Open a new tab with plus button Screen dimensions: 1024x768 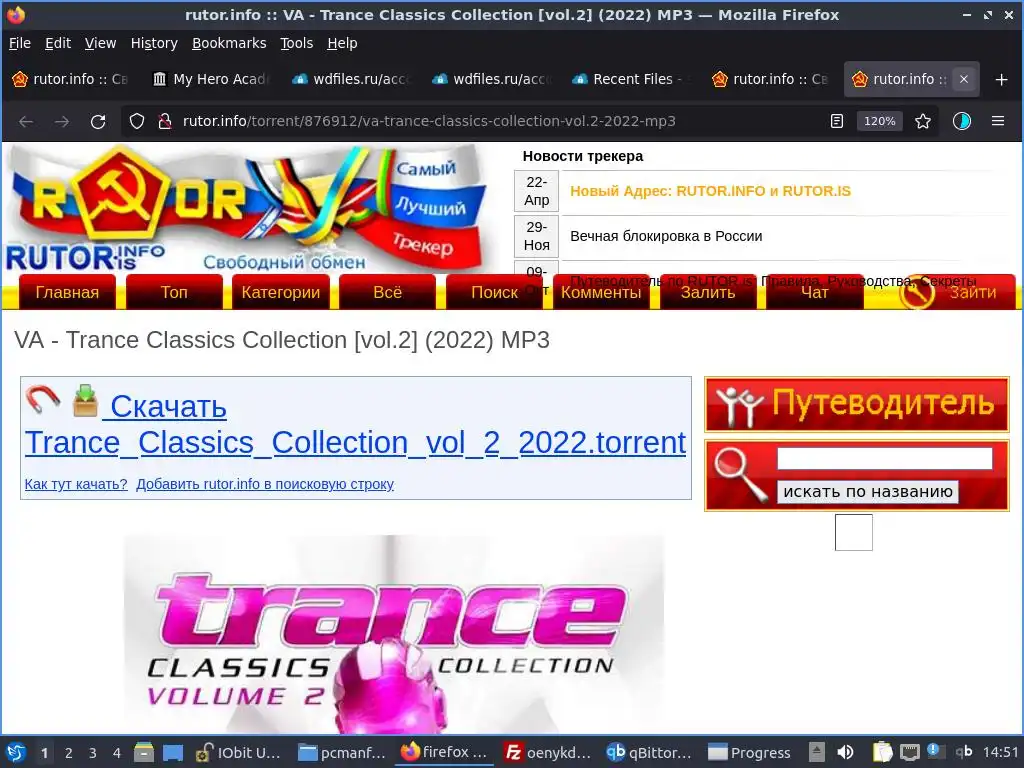1002,80
